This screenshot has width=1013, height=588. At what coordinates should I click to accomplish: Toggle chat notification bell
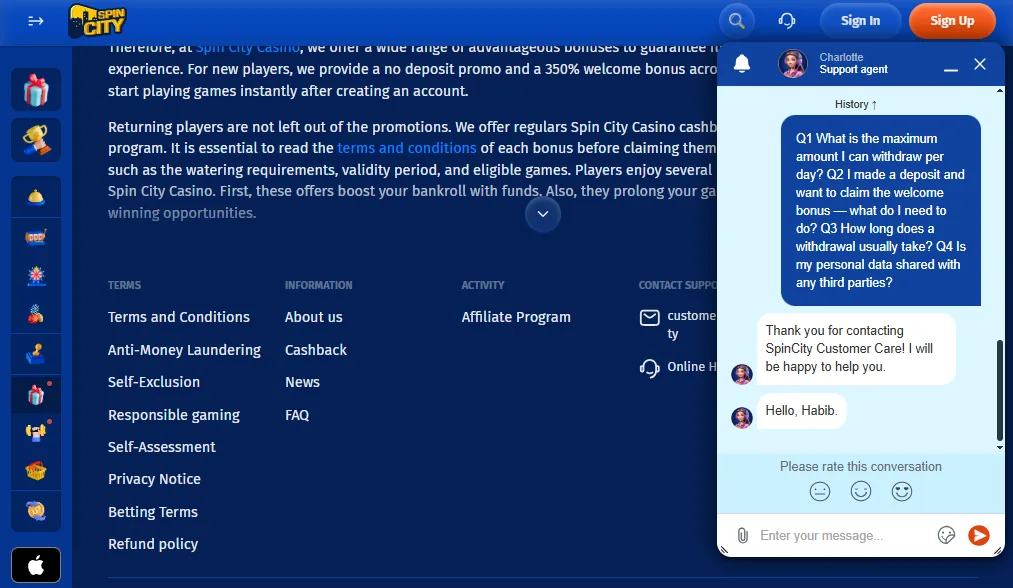(x=742, y=63)
